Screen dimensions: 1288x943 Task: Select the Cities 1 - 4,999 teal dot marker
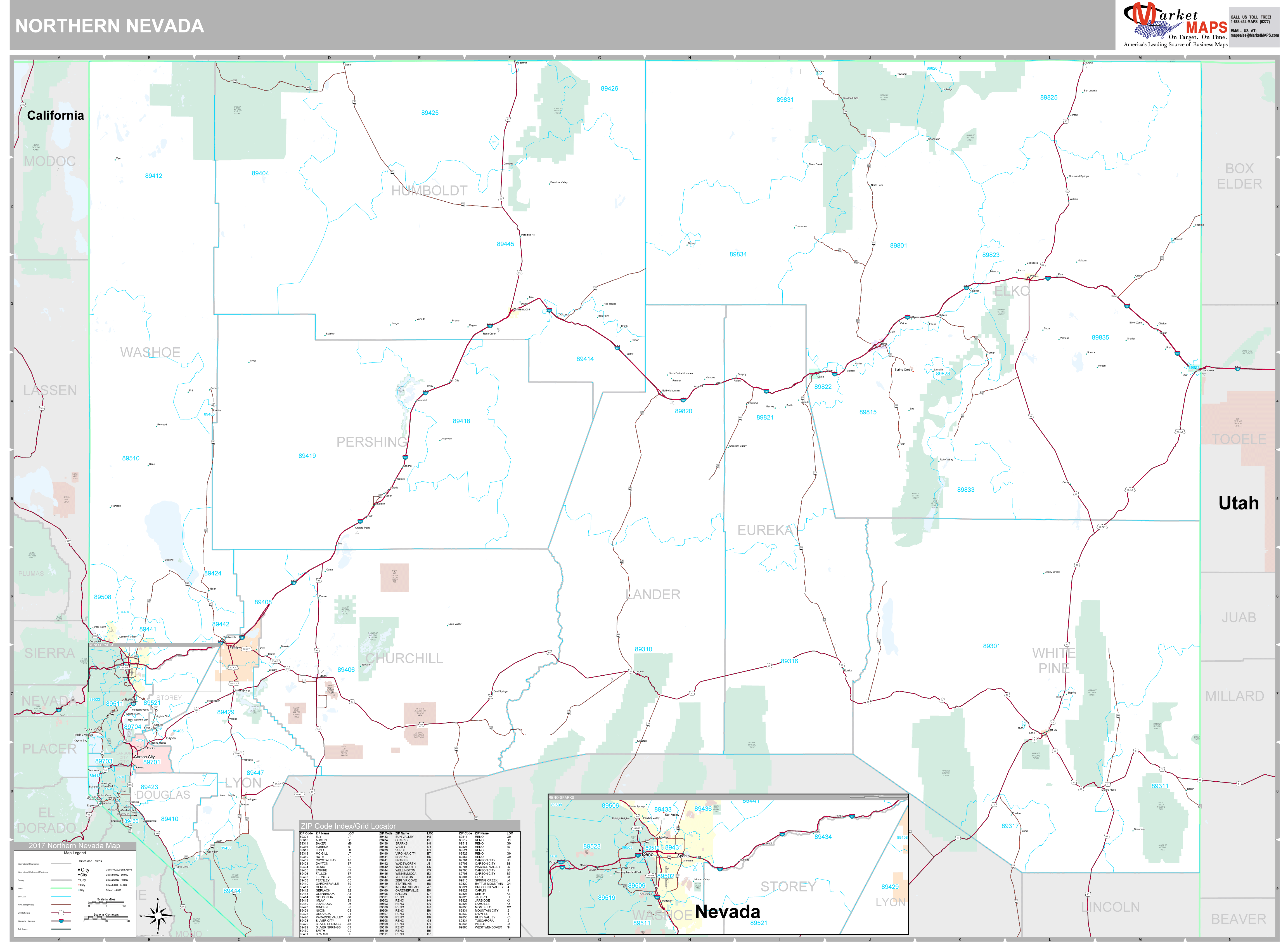[x=79, y=890]
